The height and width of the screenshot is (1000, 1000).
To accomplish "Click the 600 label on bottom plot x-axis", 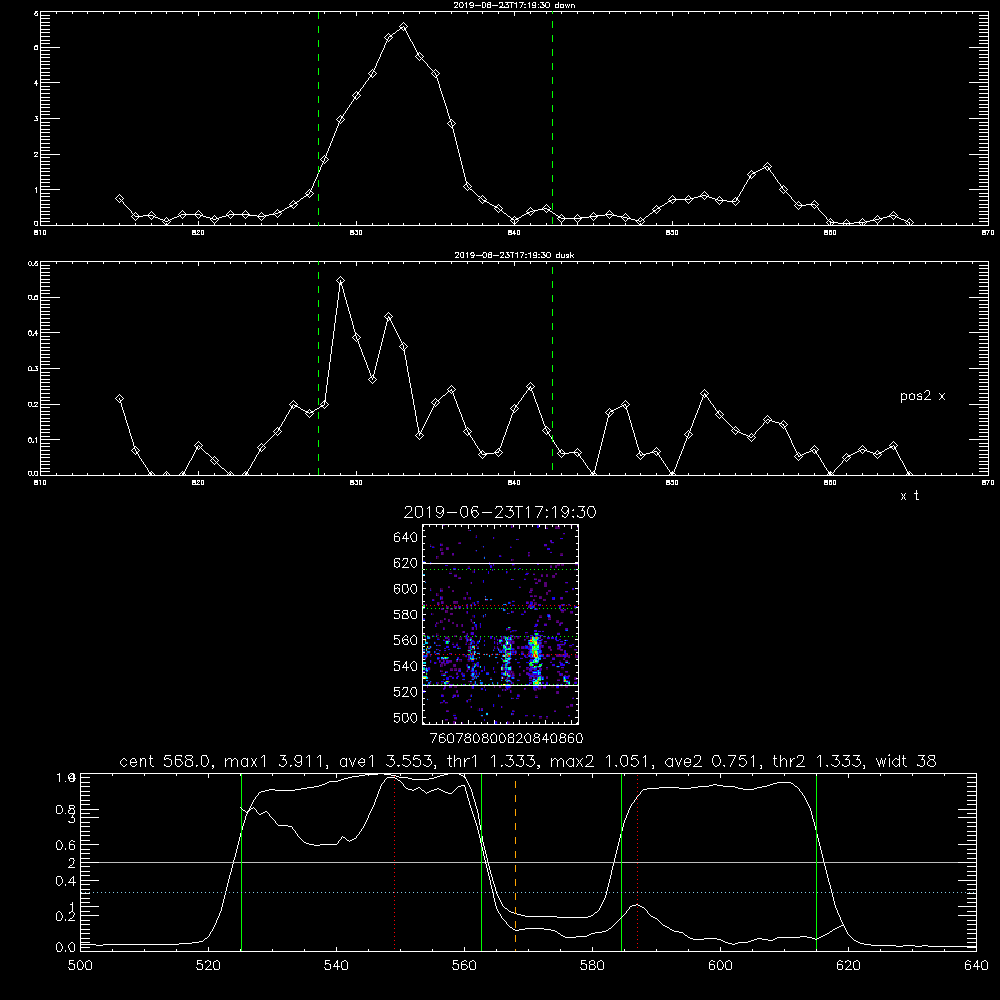I will click(720, 966).
